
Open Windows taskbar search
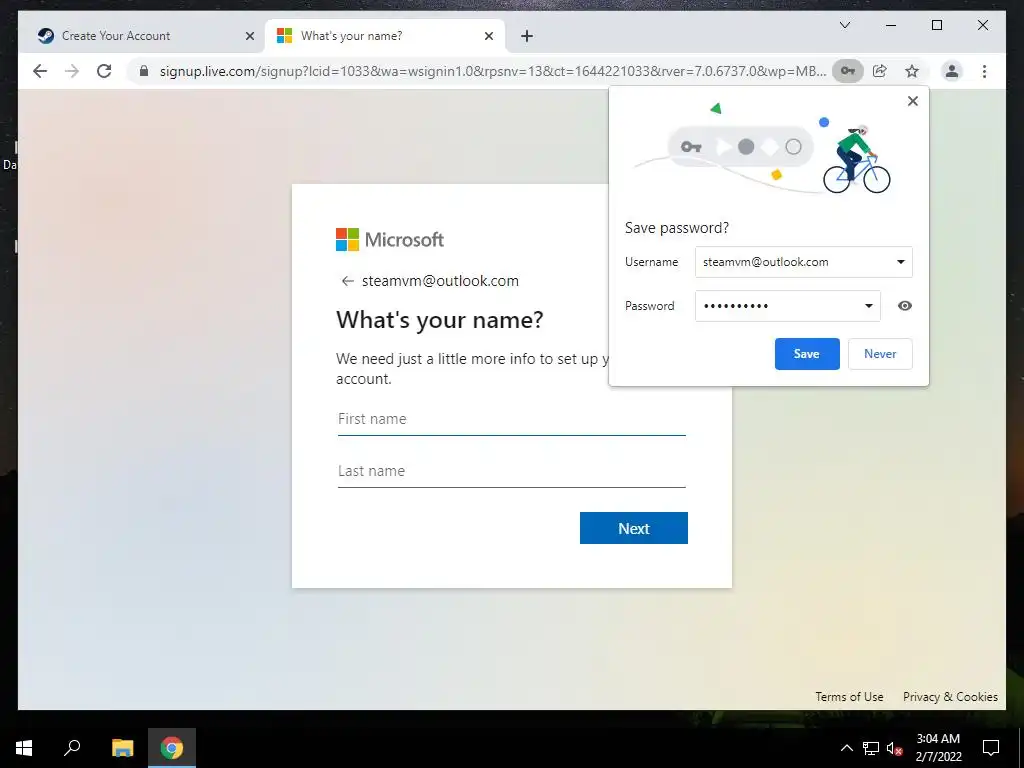(72, 748)
